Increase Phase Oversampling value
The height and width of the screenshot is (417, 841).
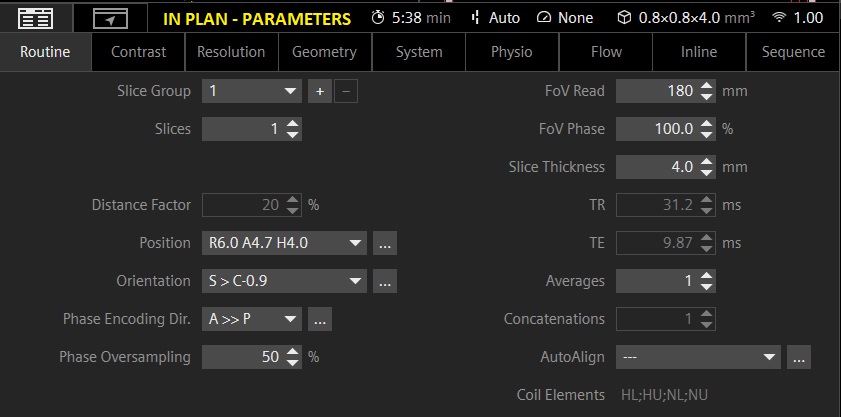(x=292, y=352)
